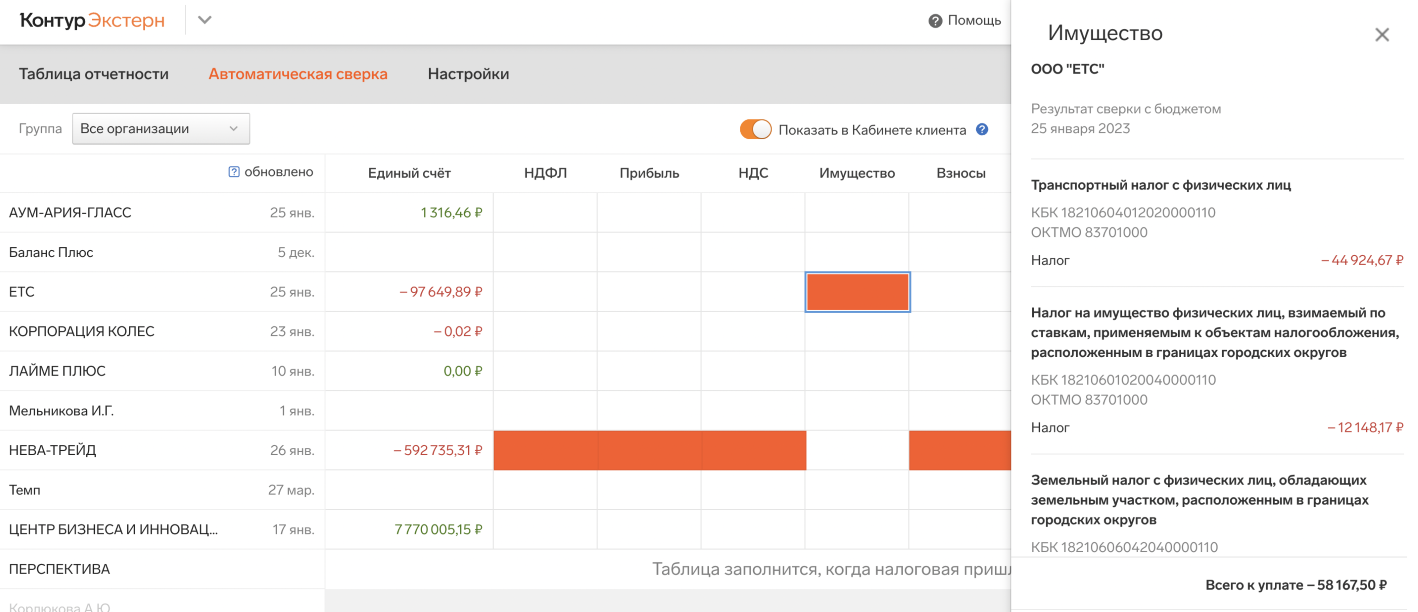Click the Единый счёт column header
Viewport: 1418px width, 612px height.
point(409,173)
